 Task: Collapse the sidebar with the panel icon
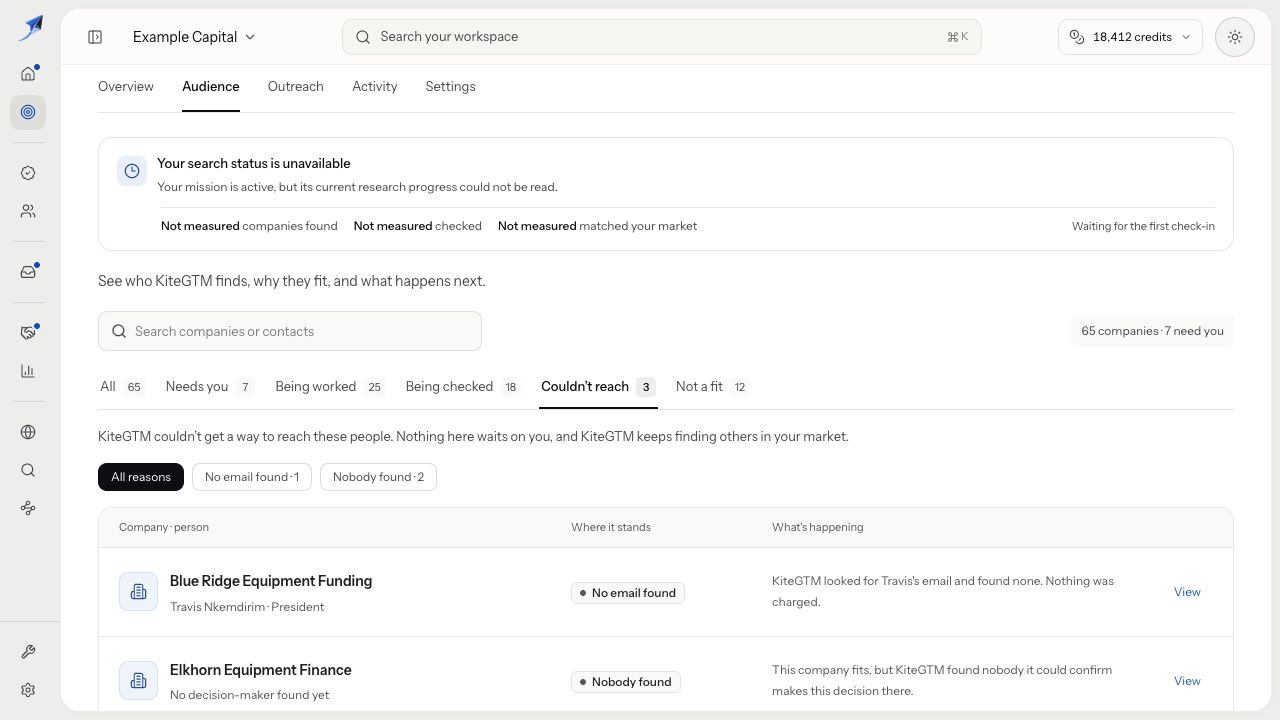click(x=95, y=37)
